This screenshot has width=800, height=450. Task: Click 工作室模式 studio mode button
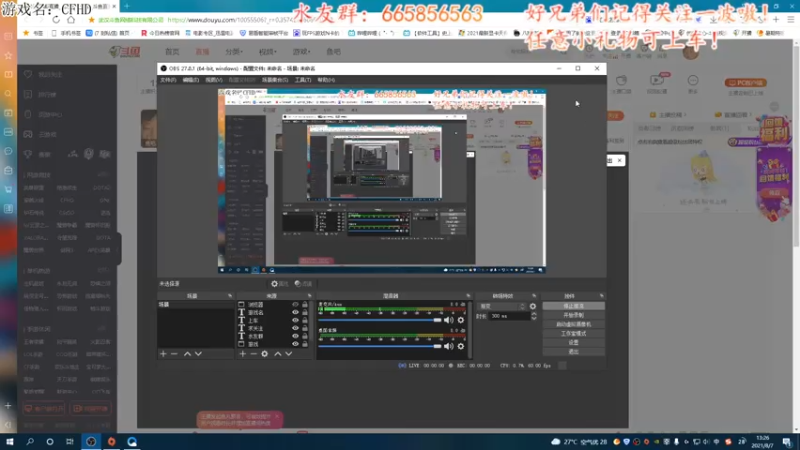[x=573, y=334]
